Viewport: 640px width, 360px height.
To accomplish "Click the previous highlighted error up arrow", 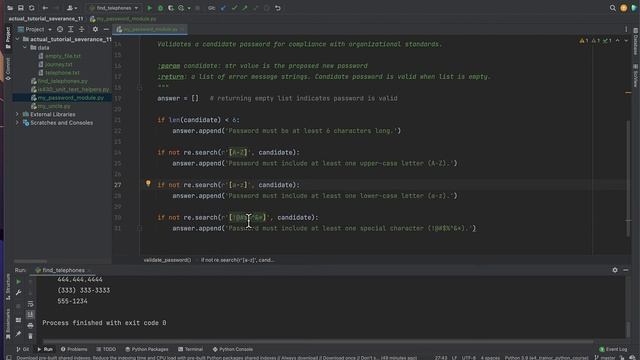I will 618,40.
